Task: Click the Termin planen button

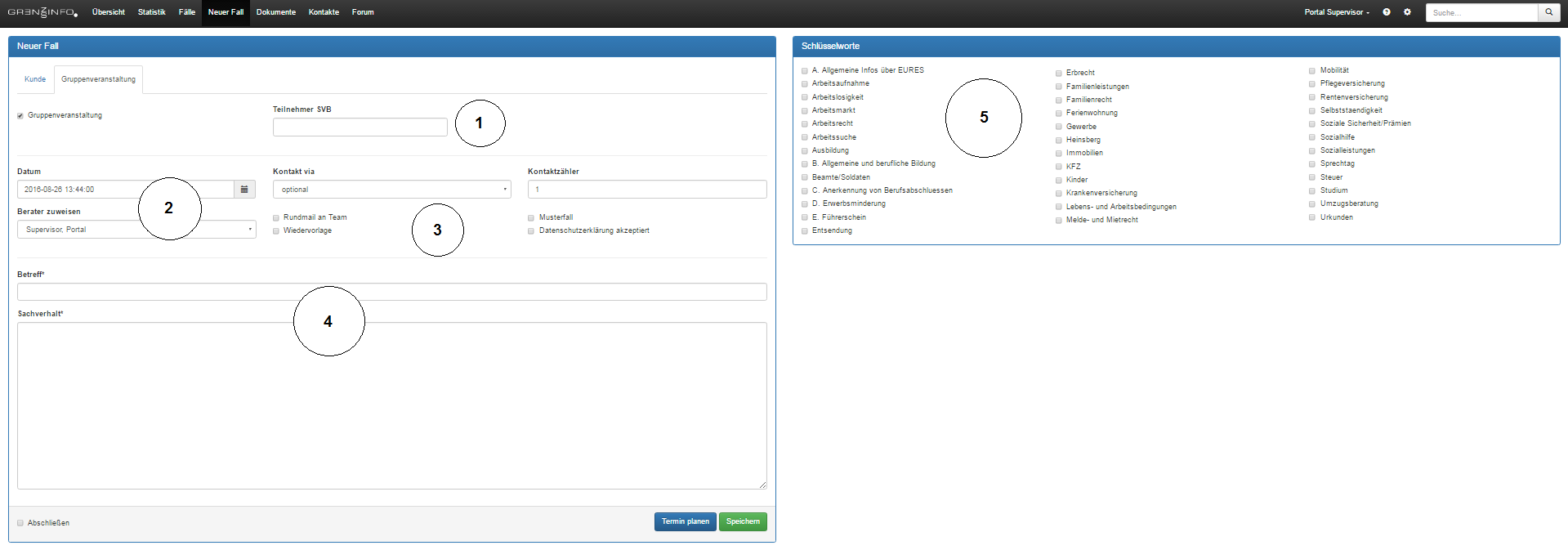Action: point(685,521)
